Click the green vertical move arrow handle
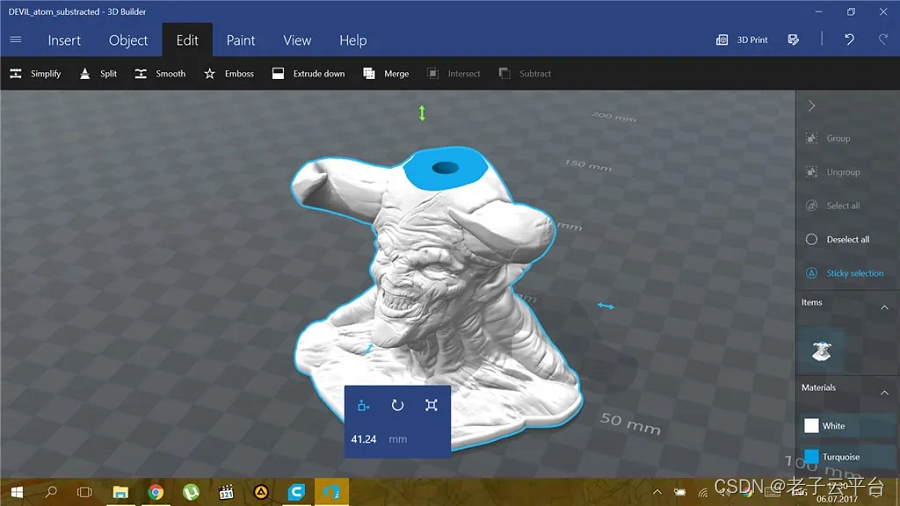The image size is (900, 506). 422,113
